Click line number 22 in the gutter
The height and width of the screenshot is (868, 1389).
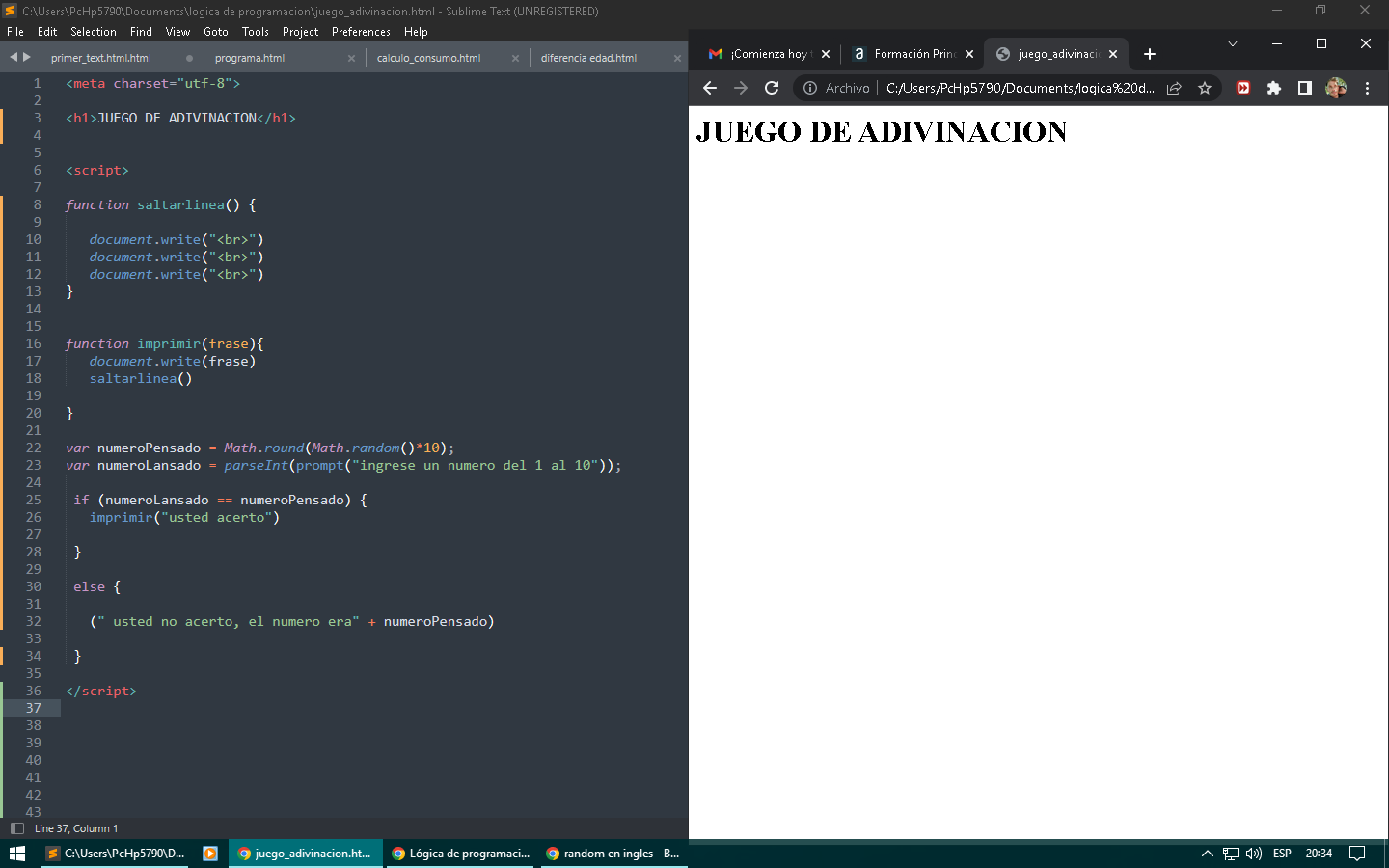(x=33, y=448)
